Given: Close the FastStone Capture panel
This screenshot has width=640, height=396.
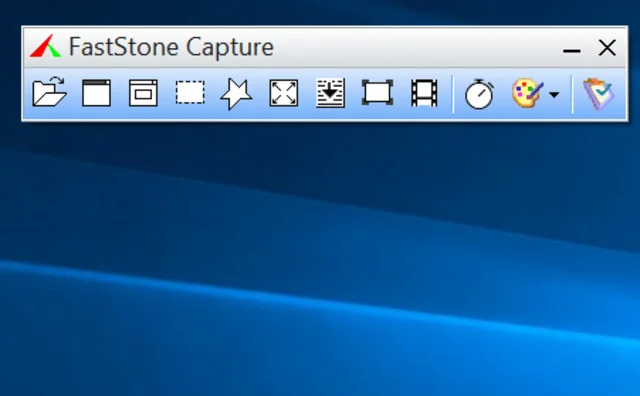Looking at the screenshot, I should tap(607, 47).
